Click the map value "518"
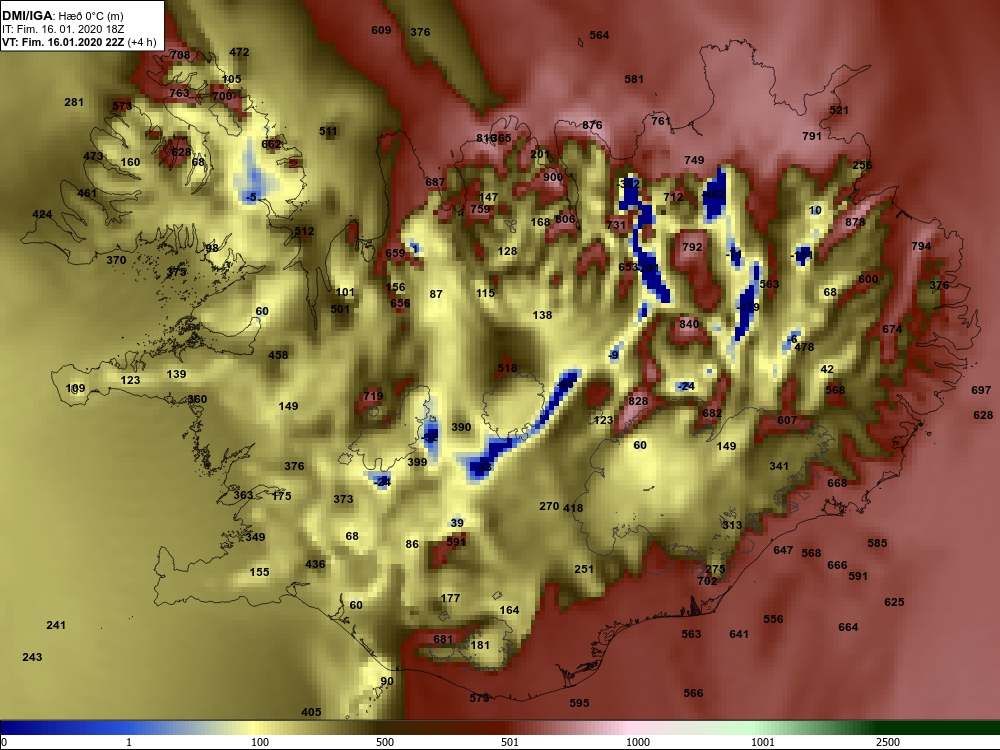This screenshot has width=1000, height=750. tap(507, 368)
